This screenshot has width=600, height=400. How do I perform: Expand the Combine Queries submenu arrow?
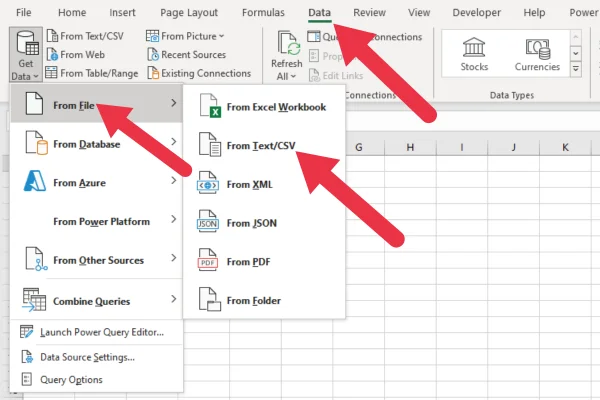tap(174, 299)
